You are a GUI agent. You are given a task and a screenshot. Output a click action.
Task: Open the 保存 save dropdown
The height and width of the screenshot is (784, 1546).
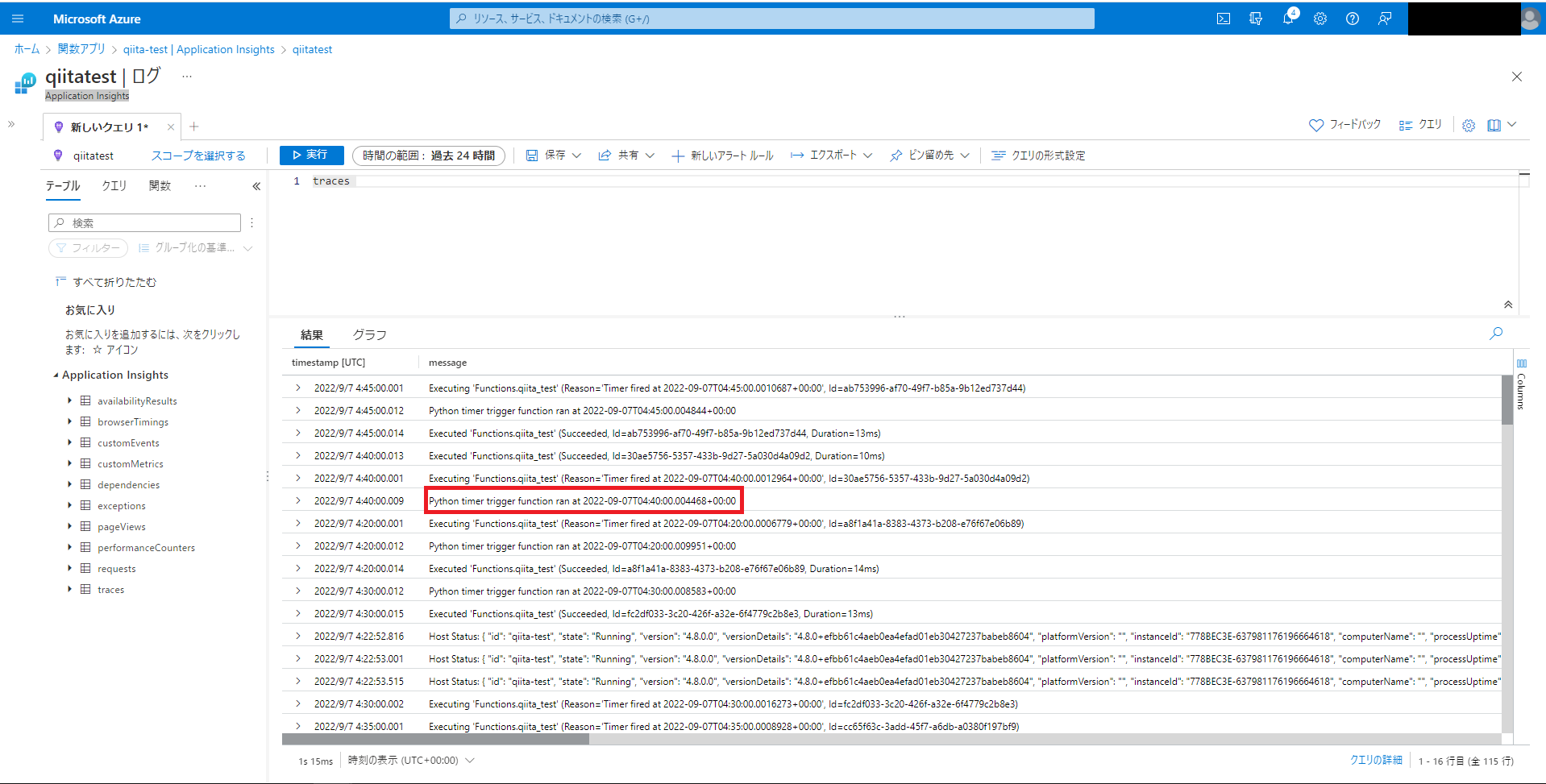tap(554, 156)
